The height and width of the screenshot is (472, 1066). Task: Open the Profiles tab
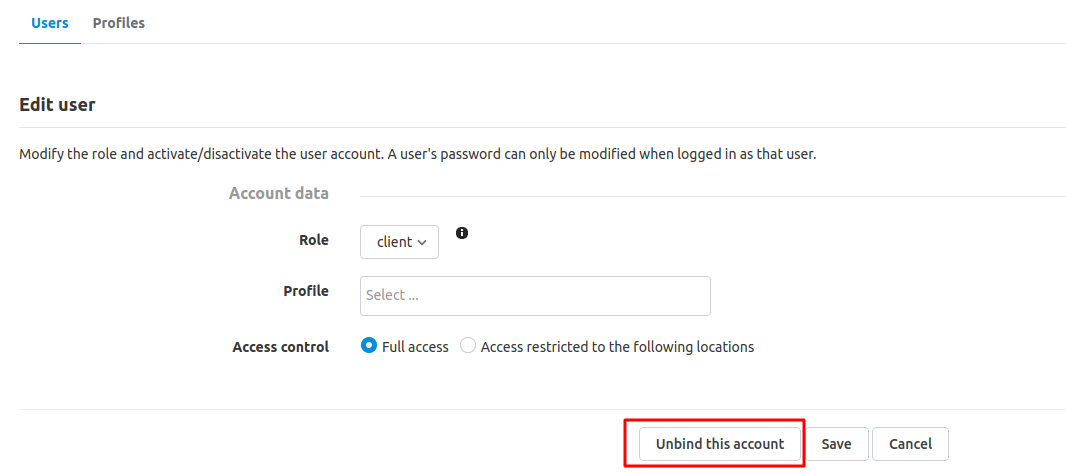119,23
